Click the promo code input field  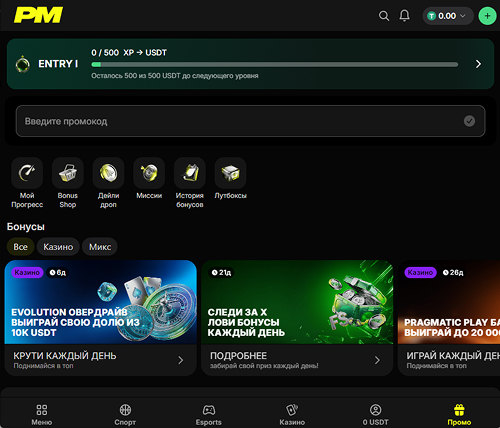point(250,121)
